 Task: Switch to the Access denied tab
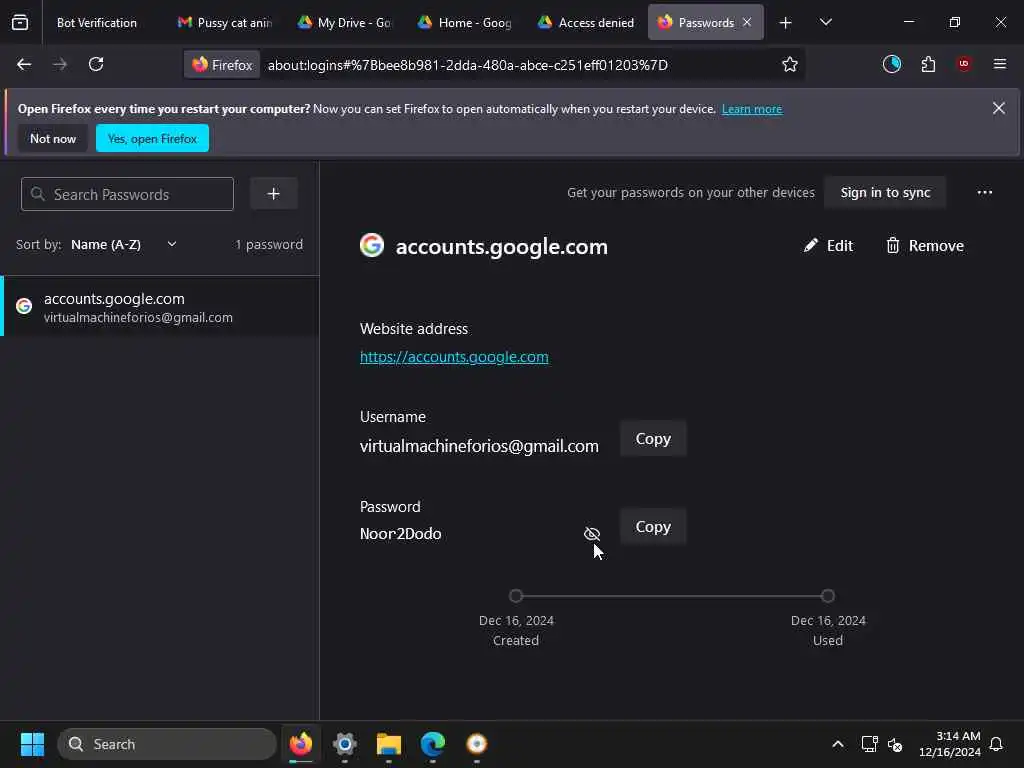click(586, 23)
